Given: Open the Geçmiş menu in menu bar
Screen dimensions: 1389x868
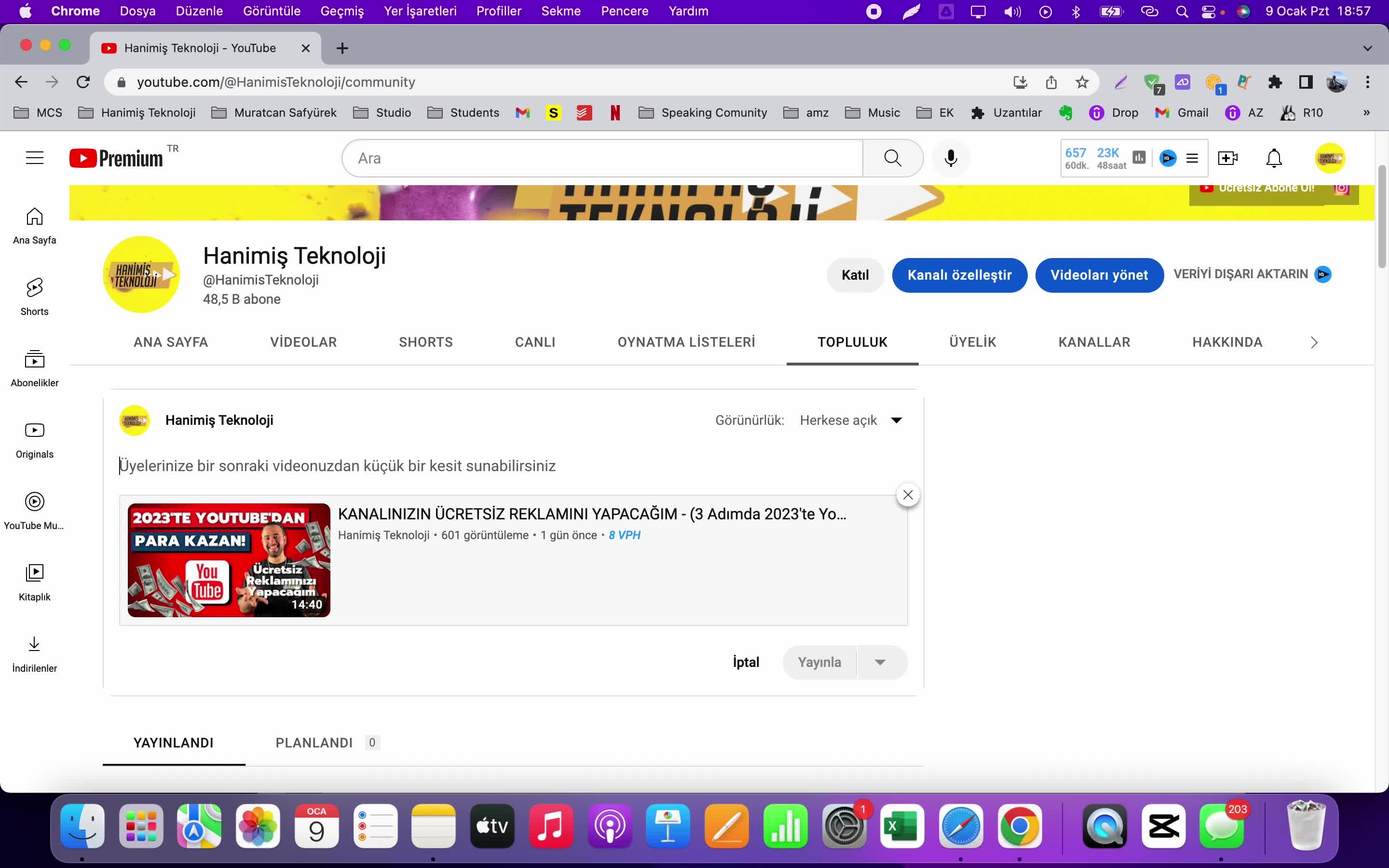Looking at the screenshot, I should coord(342,11).
